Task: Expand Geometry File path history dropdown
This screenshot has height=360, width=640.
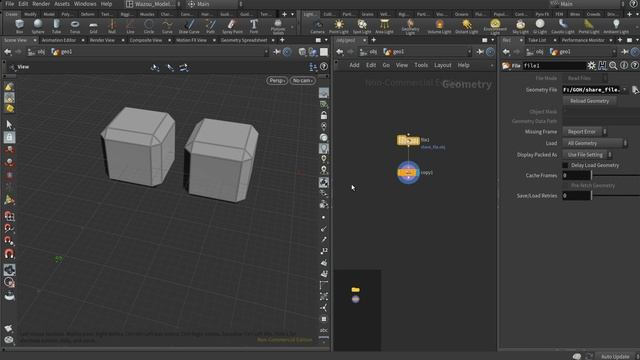Action: (624, 90)
